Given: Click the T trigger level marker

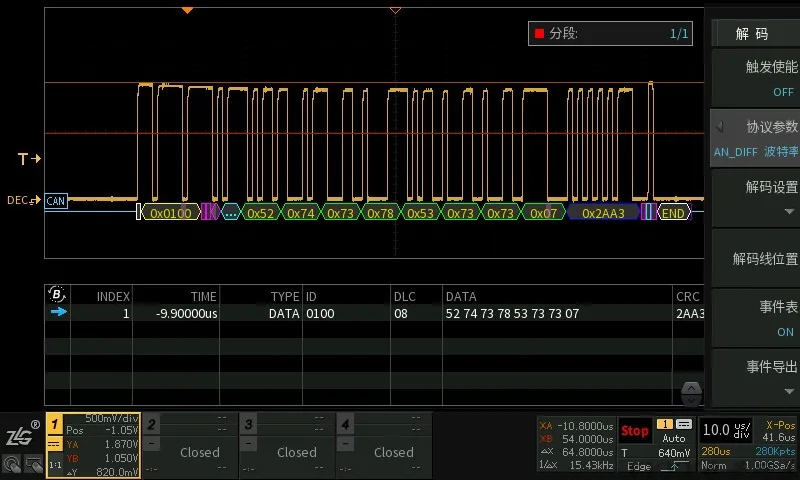Looking at the screenshot, I should tap(29, 159).
